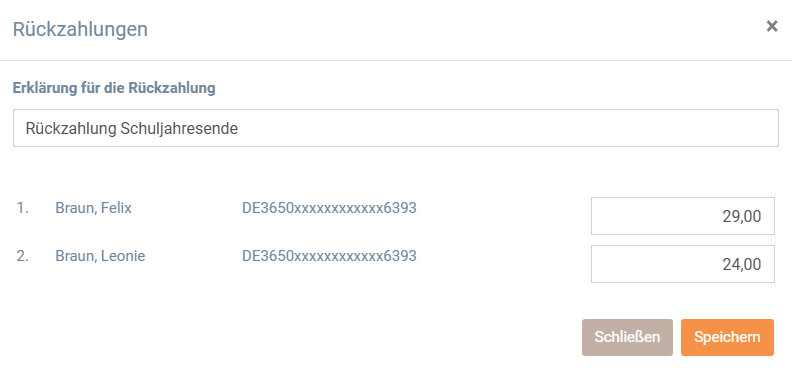Viewport: 792px width, 375px height.
Task: Click the Erklärung für die Rückzahlung label
Action: 114,88
